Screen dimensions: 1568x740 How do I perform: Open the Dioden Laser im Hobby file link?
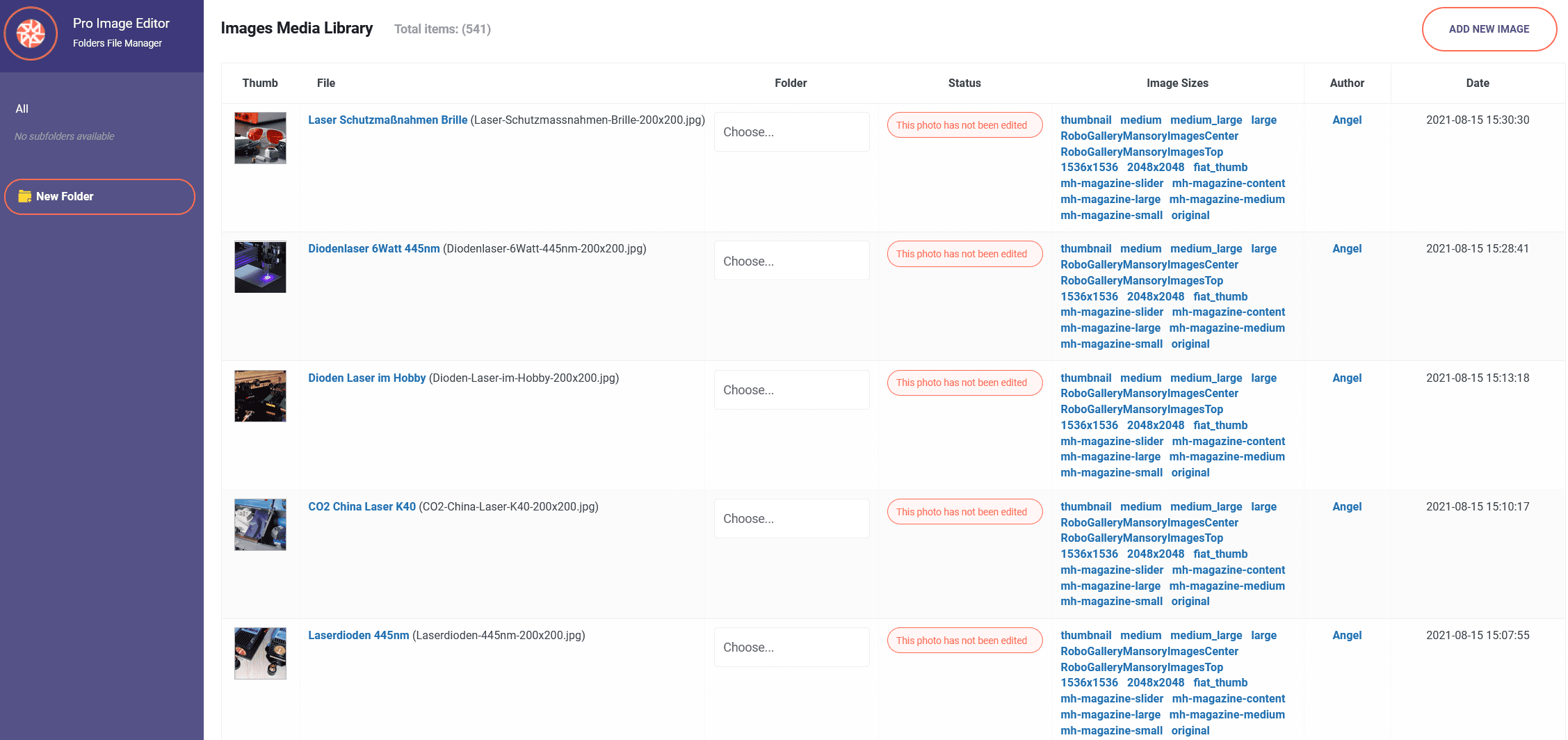[366, 378]
